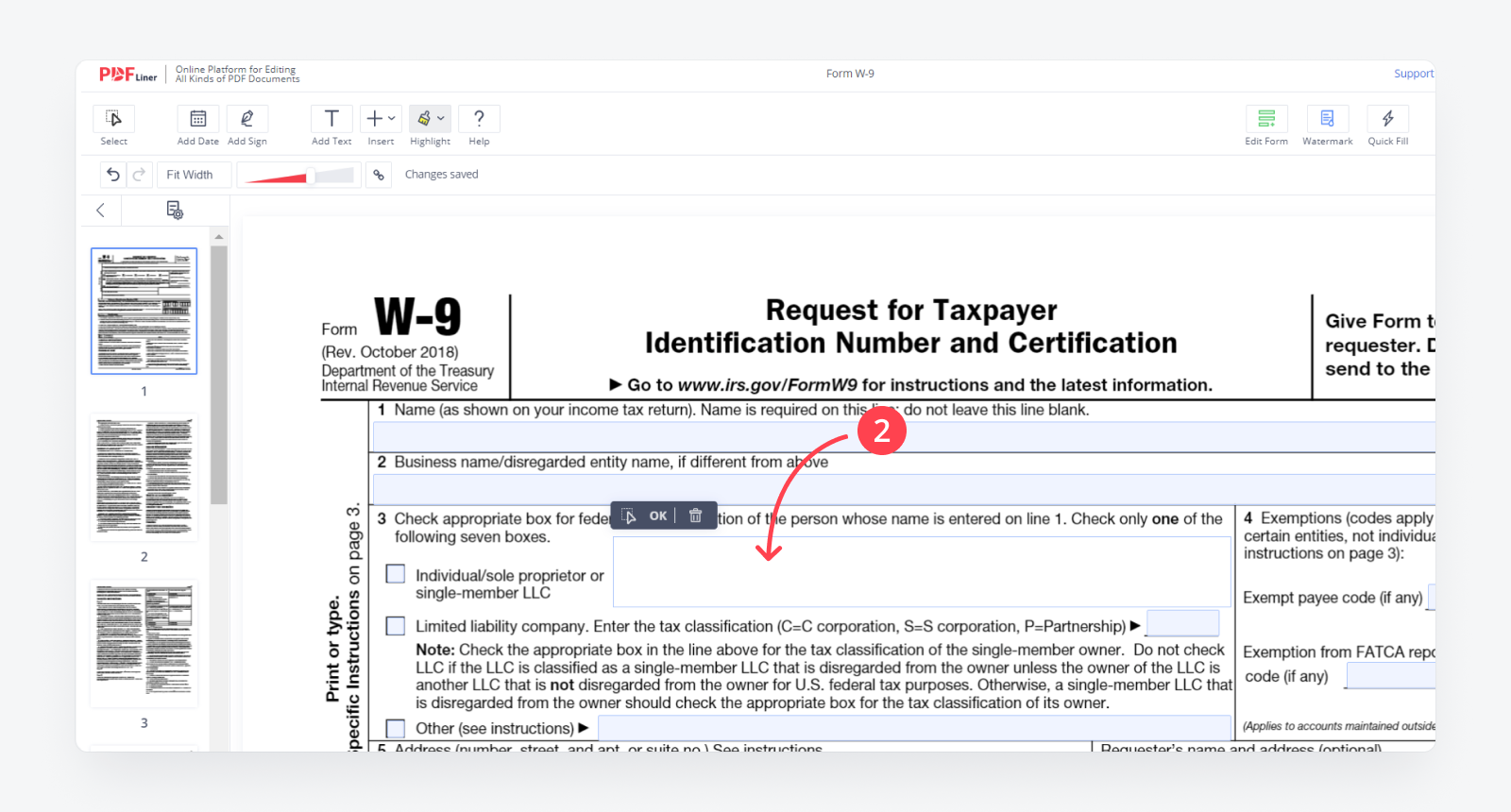The height and width of the screenshot is (812, 1511).
Task: Select the Highlight marker tool
Action: click(424, 119)
